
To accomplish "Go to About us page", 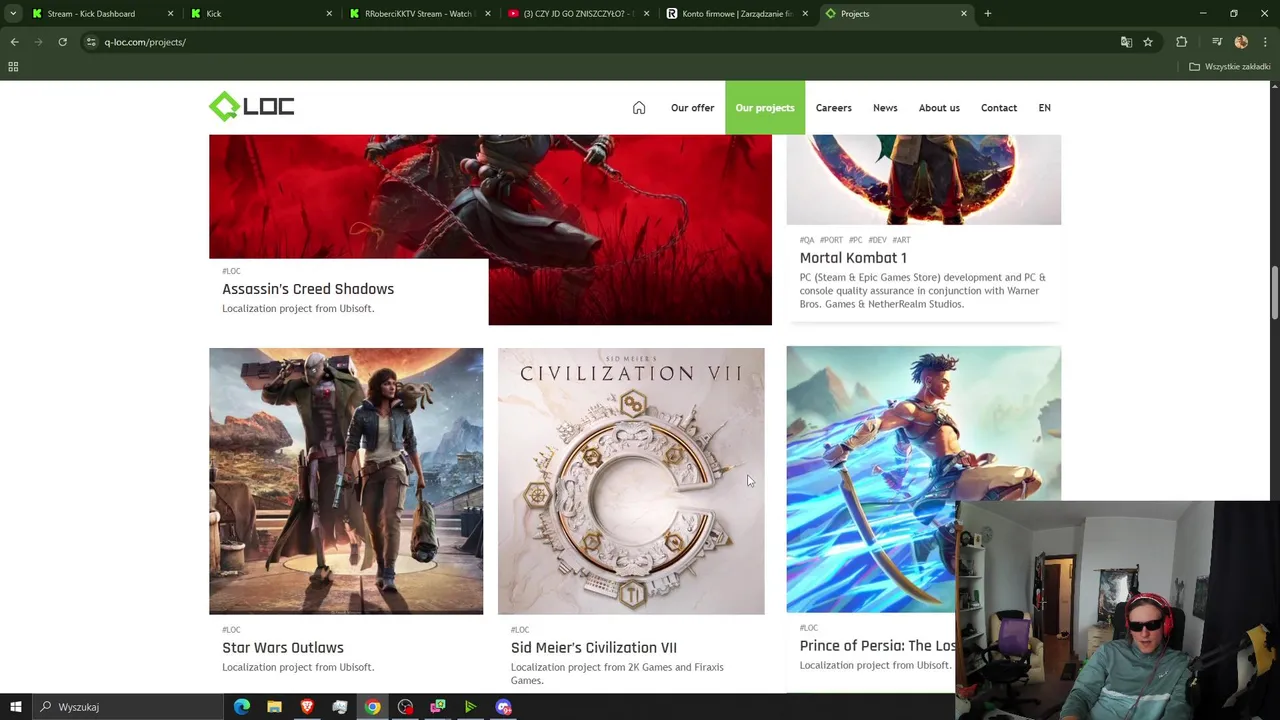I will (939, 108).
